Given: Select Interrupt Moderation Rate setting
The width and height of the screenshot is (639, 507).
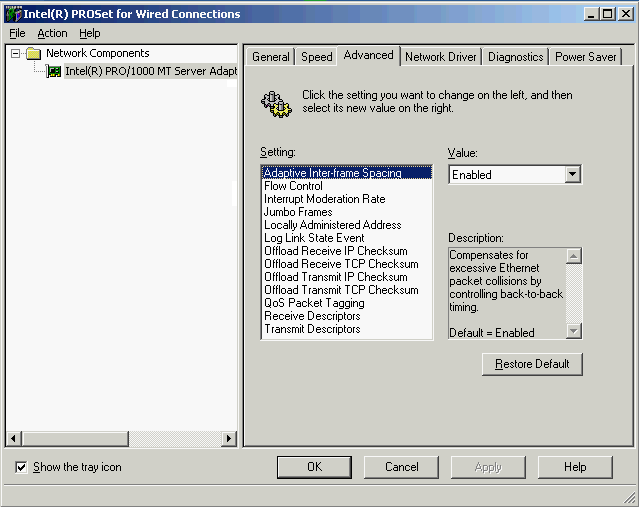Looking at the screenshot, I should (x=347, y=199).
